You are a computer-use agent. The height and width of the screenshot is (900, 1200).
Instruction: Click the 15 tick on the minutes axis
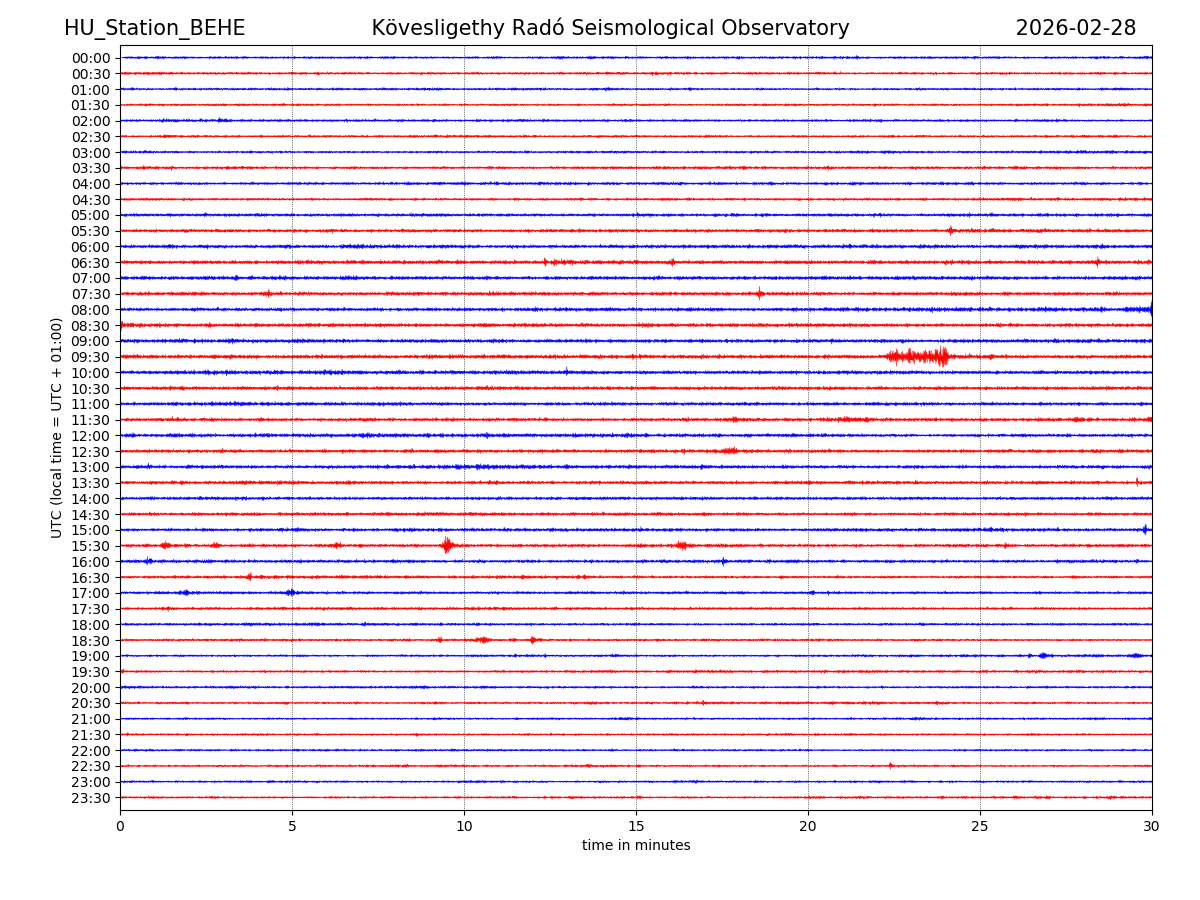tap(636, 826)
